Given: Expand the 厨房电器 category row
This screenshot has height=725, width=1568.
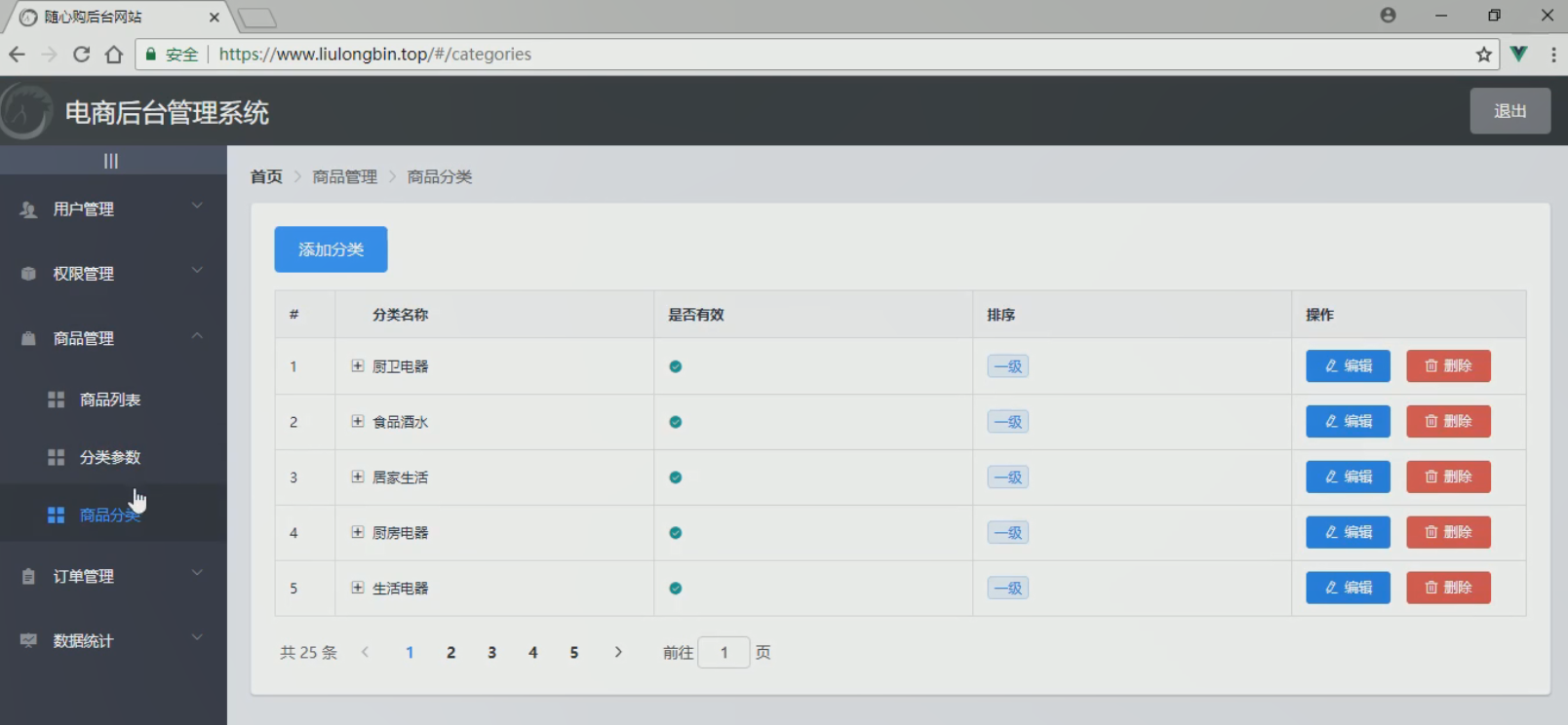Looking at the screenshot, I should click(x=358, y=533).
